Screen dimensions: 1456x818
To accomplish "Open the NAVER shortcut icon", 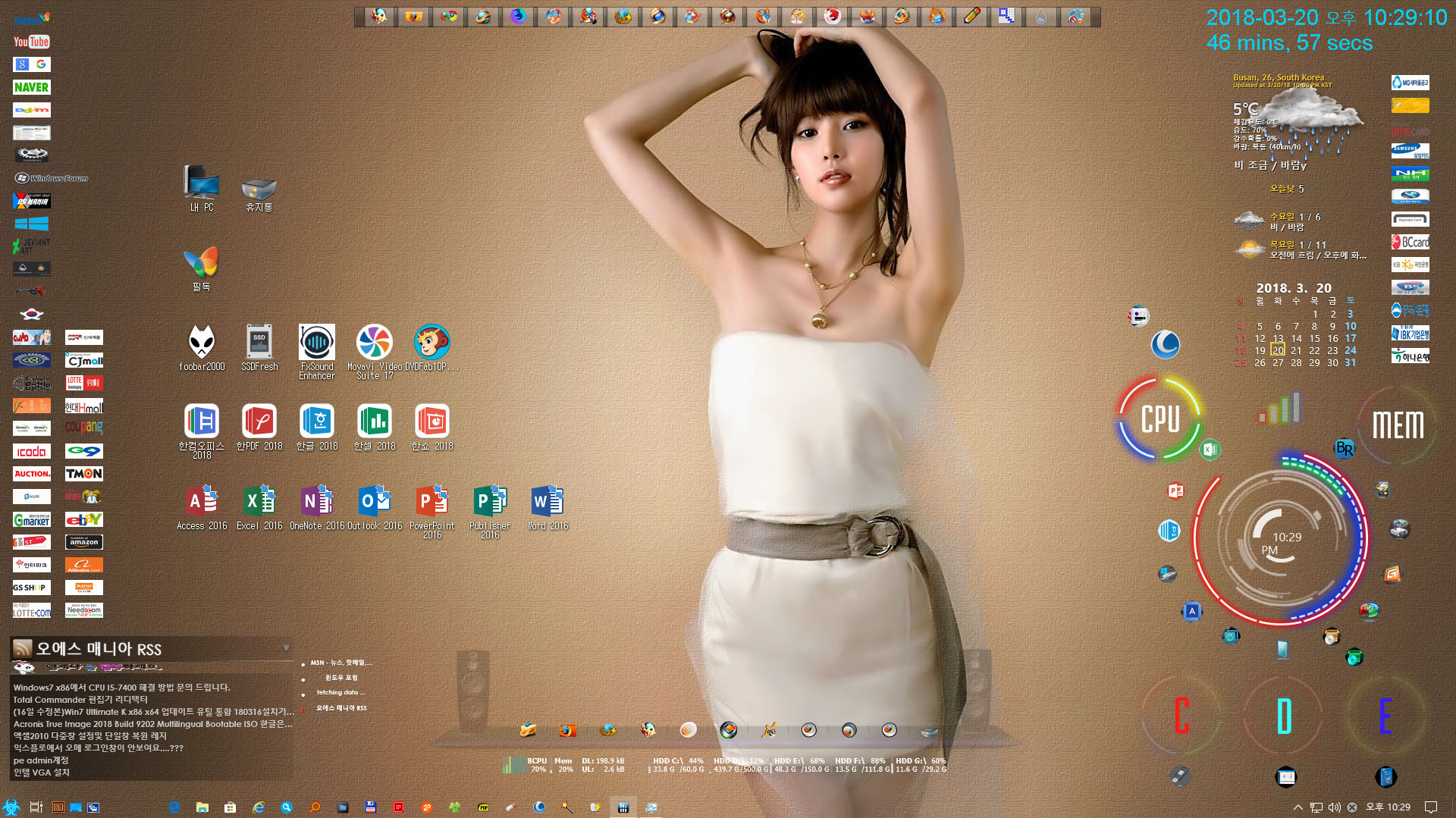I will click(31, 87).
